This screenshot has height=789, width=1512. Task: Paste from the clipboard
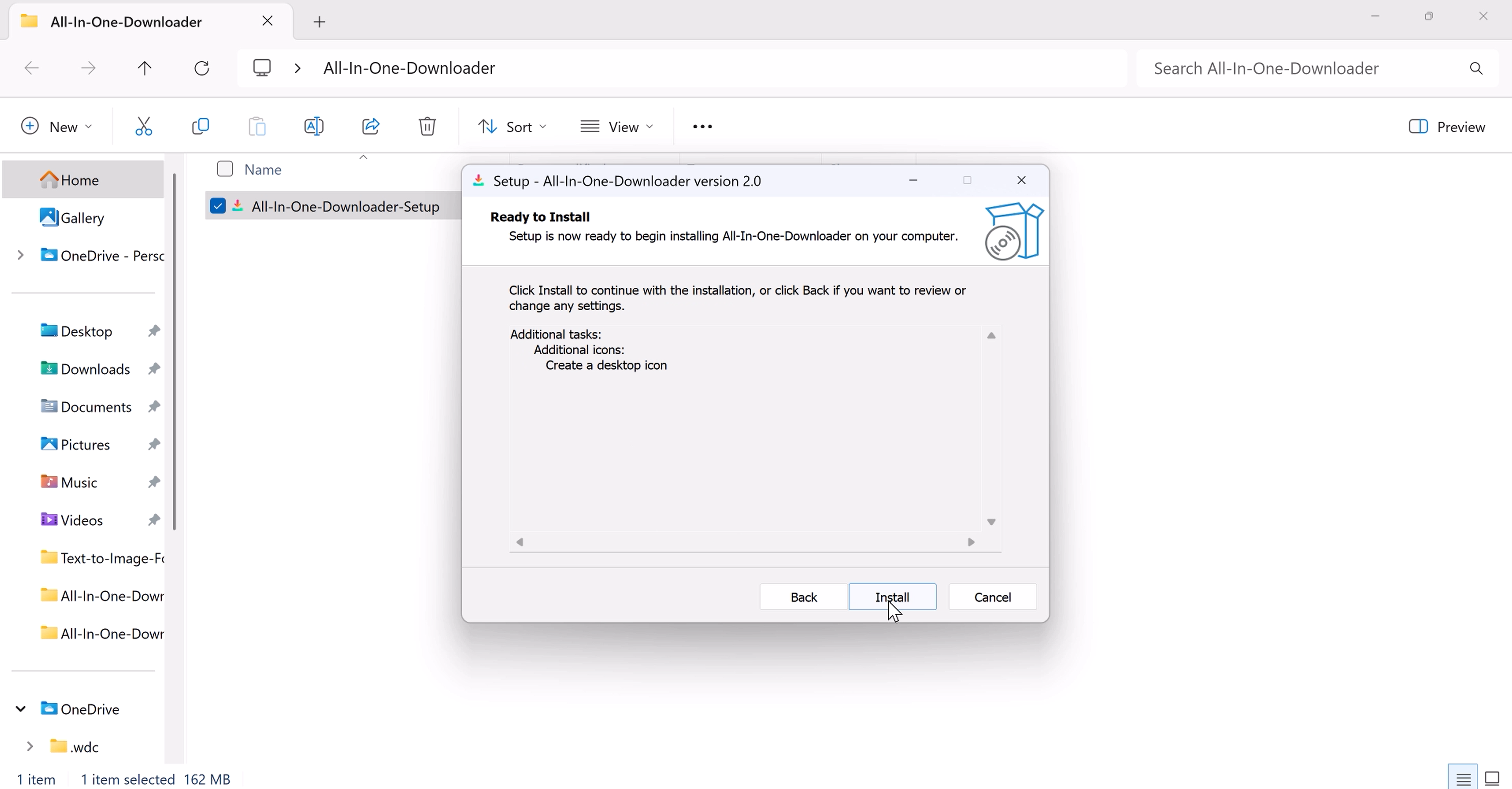pos(256,126)
